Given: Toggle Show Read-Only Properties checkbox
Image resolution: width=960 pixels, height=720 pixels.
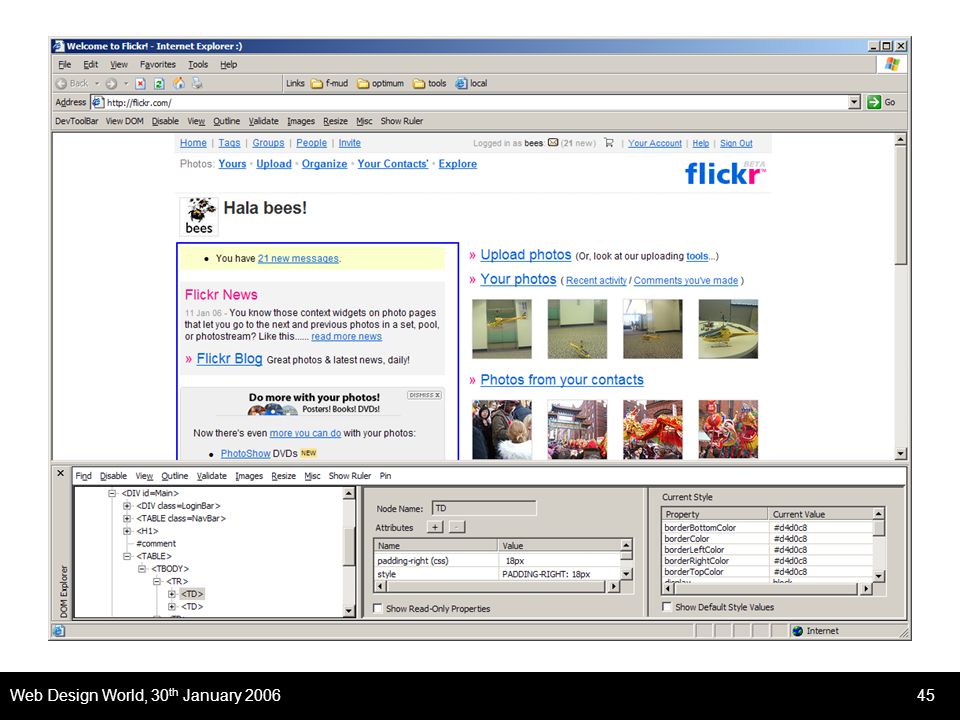Looking at the screenshot, I should tap(378, 609).
